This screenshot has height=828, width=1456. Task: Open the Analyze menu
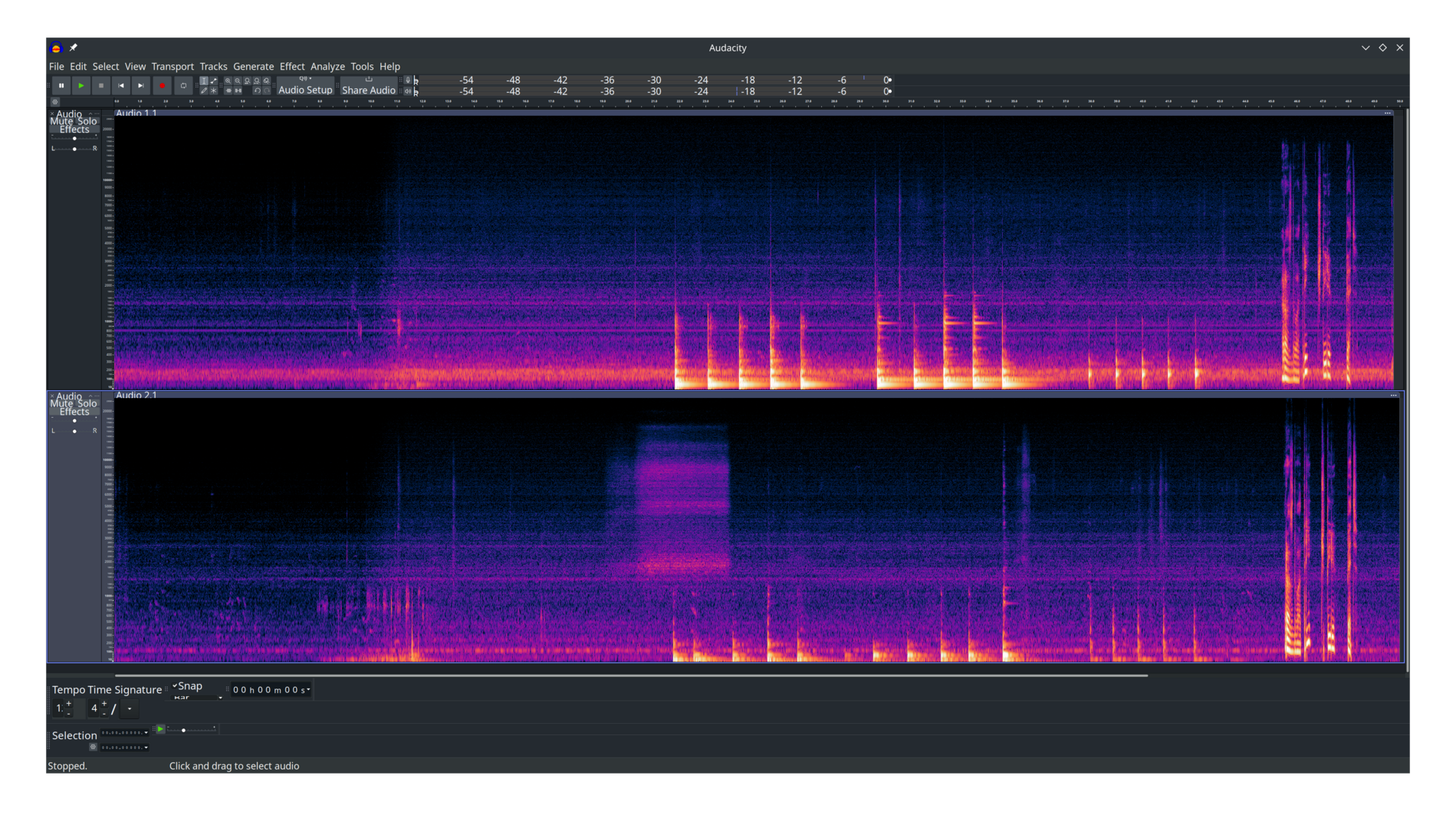[x=327, y=67]
